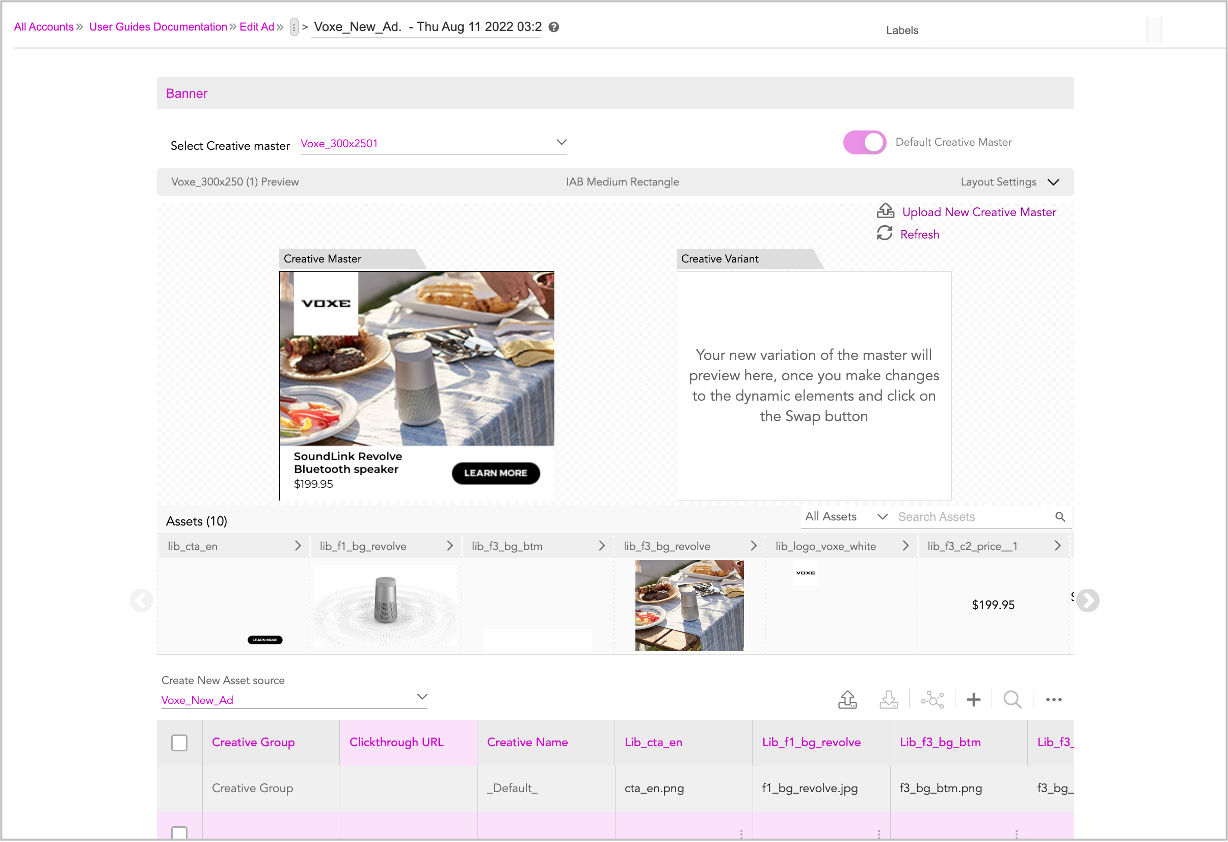1228x842 pixels.
Task: Open User Guides Documentation breadcrumb link
Action: [158, 27]
